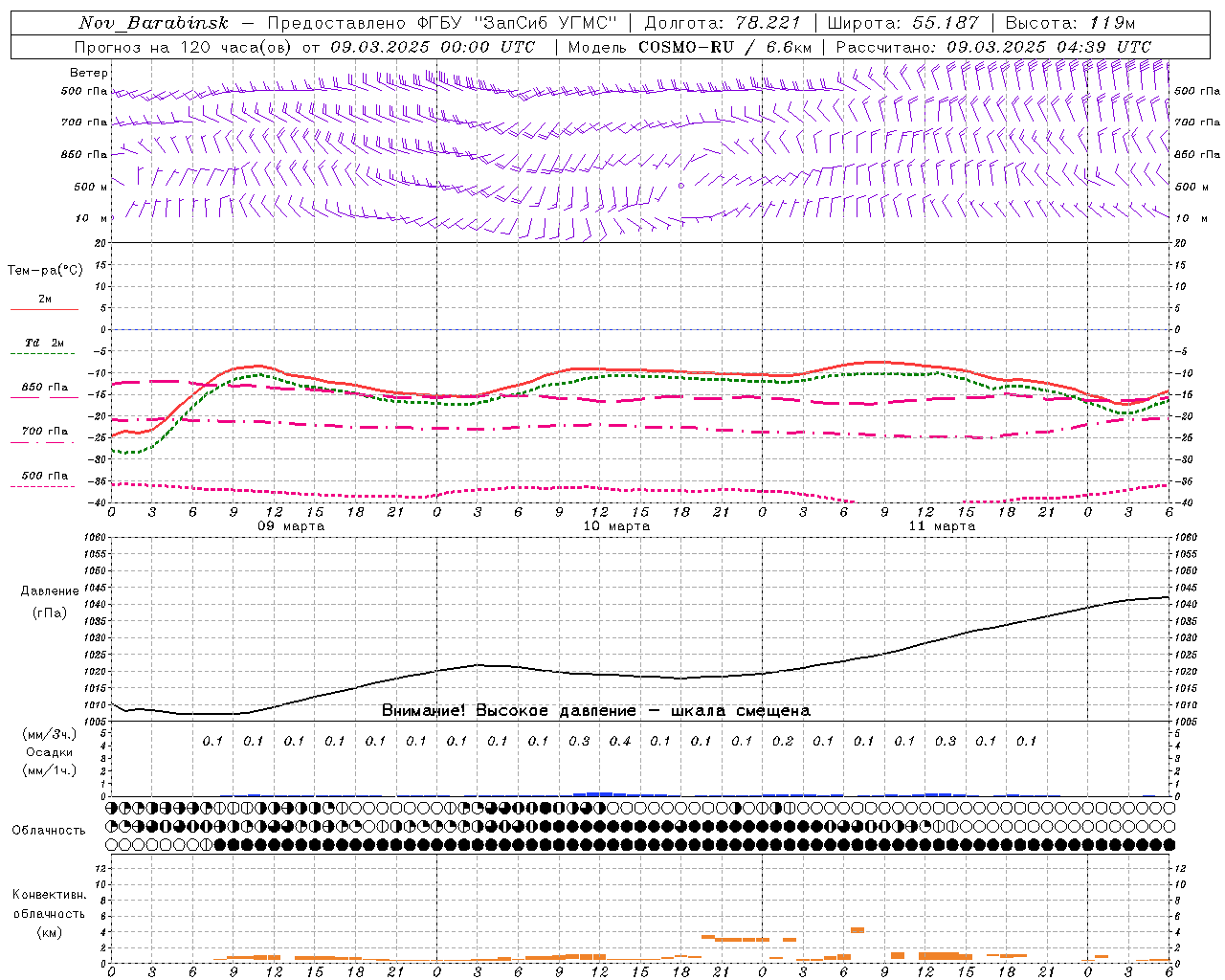Click the '500 м' wind level label on left

click(92, 187)
